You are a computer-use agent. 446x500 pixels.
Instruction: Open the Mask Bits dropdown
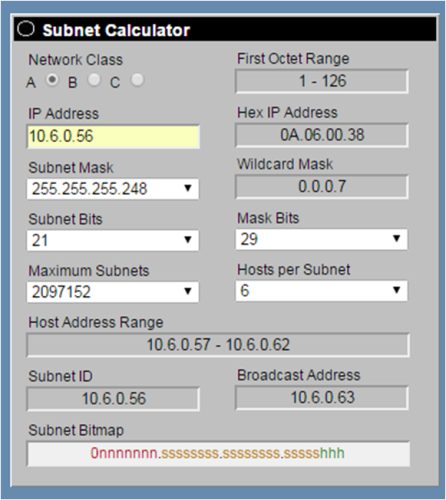321,239
